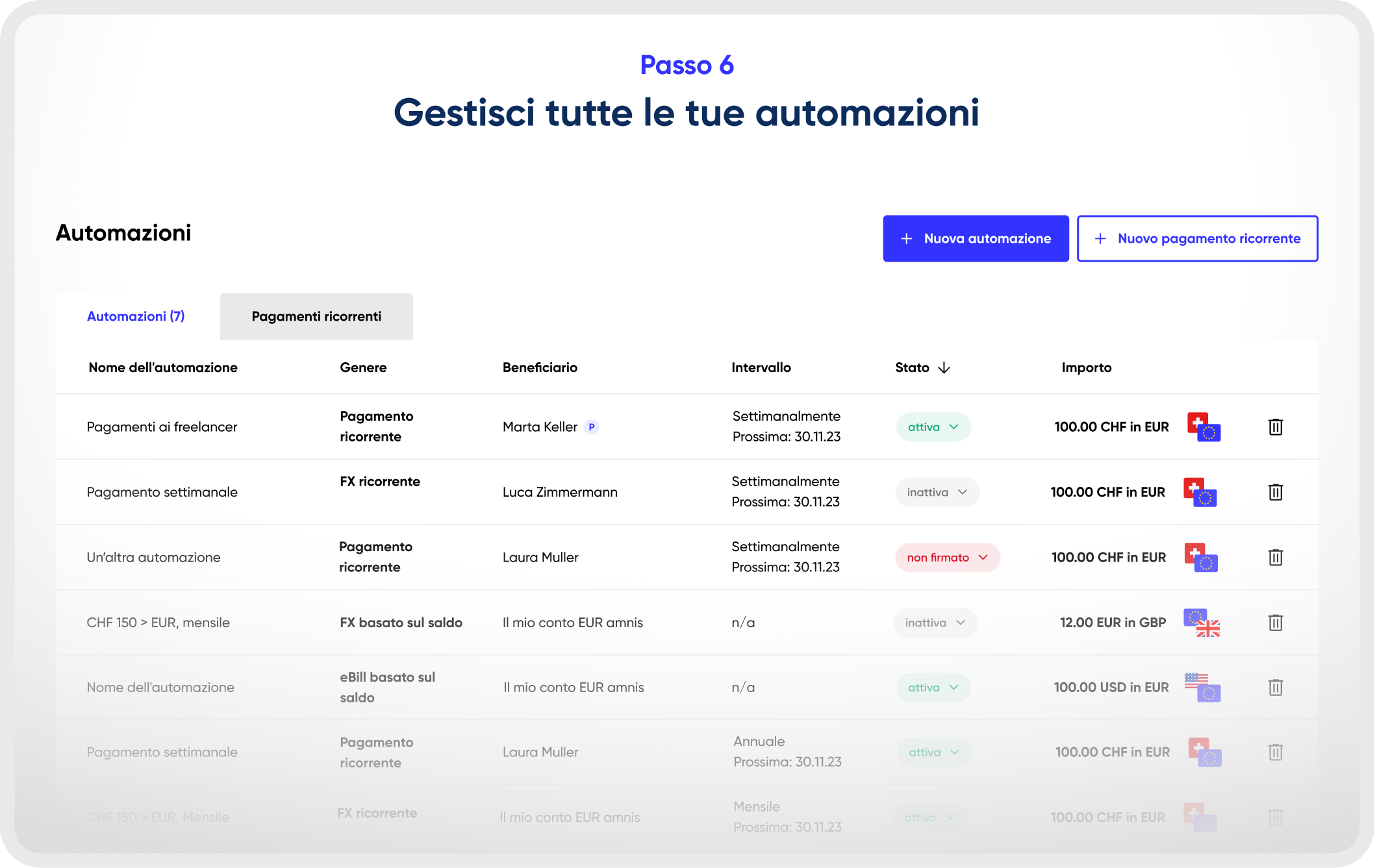The height and width of the screenshot is (868, 1375).
Task: Click the beneficiary Luca Zimmermann
Action: point(560,492)
